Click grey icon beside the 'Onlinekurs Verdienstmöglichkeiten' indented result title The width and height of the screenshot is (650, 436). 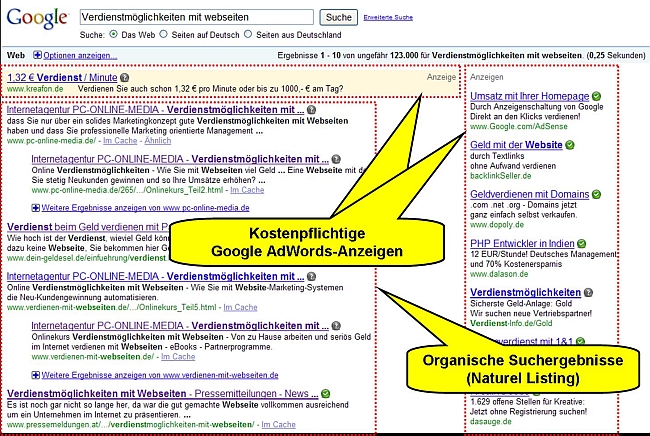click(336, 326)
